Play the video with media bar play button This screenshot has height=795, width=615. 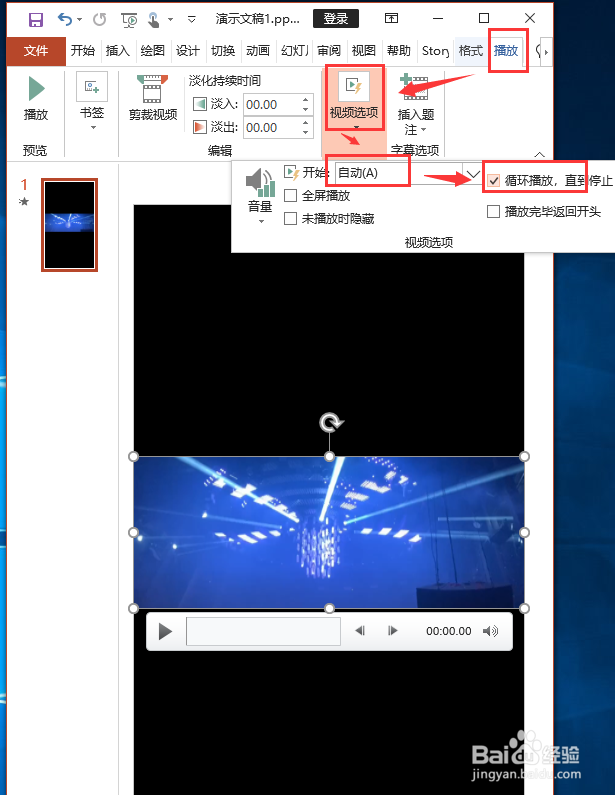(165, 632)
